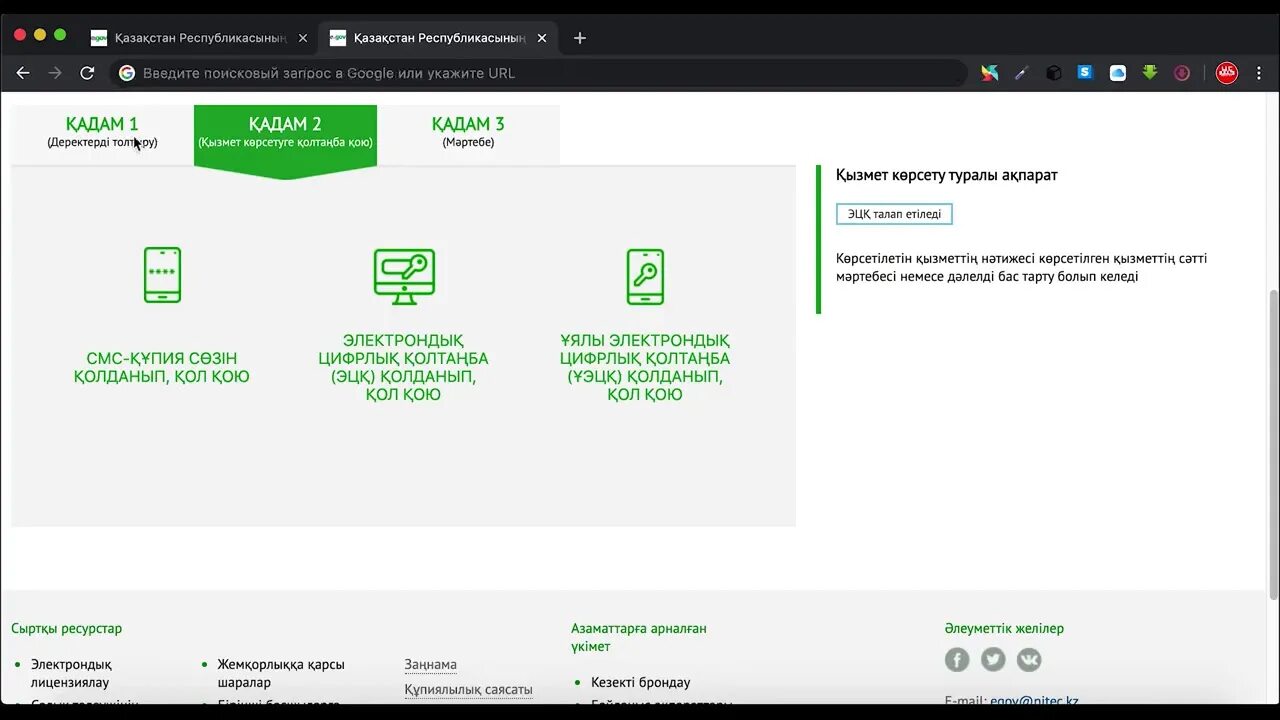Switch to first Қазақстан Республикасының tab
Screen dimensions: 1280x720
tap(200, 38)
